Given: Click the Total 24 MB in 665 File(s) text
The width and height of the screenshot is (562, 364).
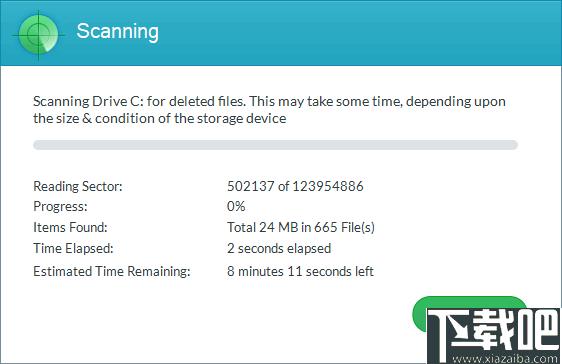Looking at the screenshot, I should [301, 228].
